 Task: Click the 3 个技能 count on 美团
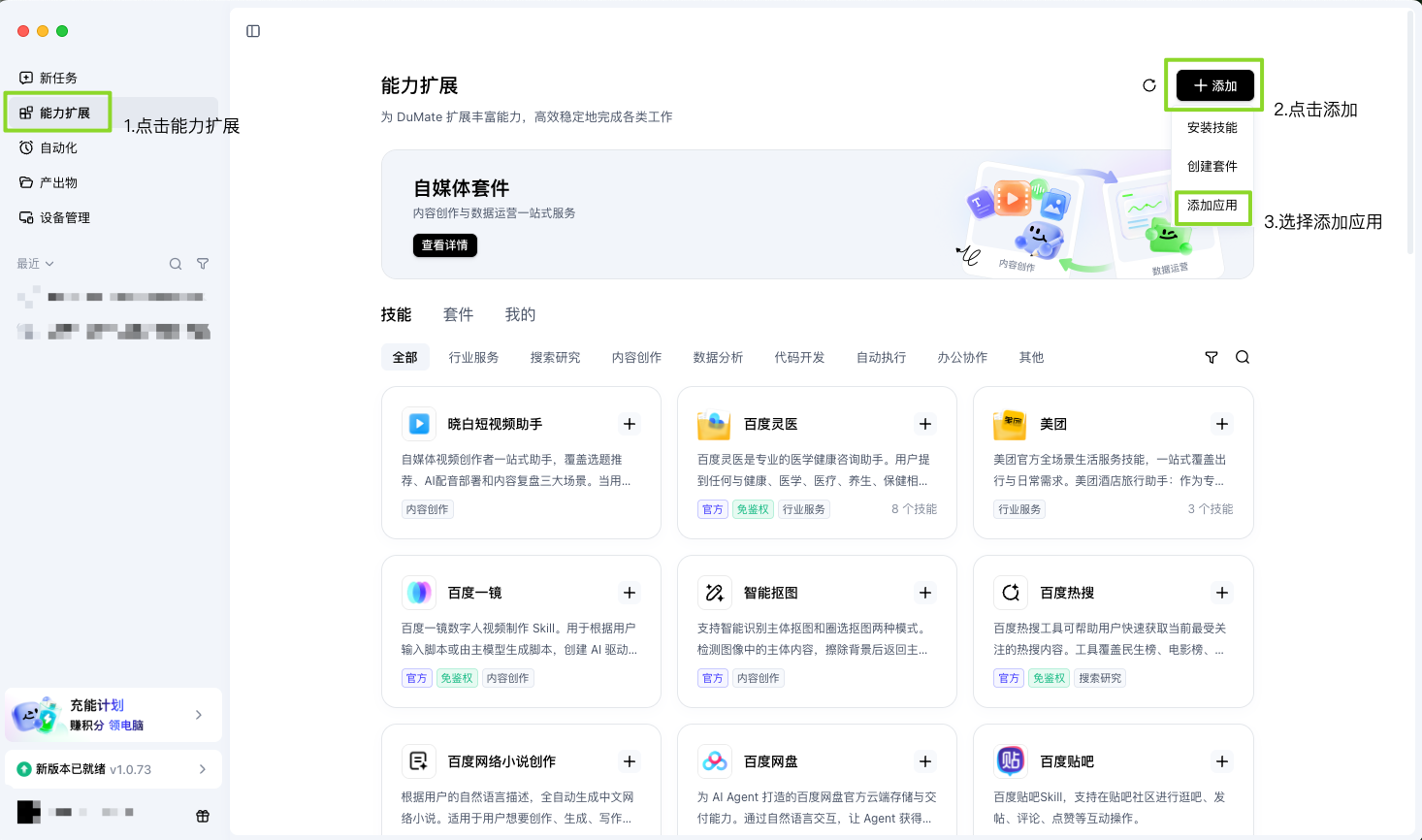point(1211,509)
